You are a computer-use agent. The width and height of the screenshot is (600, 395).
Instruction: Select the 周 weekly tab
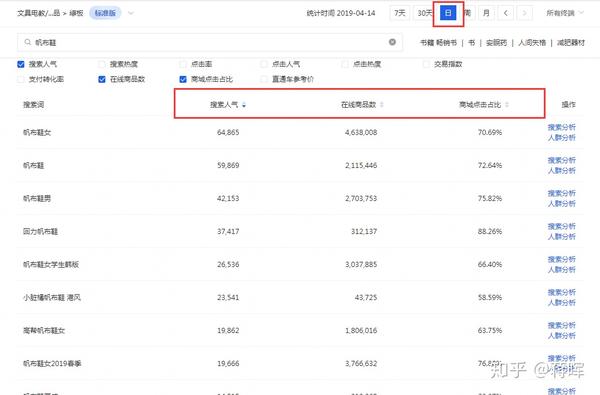click(x=467, y=13)
